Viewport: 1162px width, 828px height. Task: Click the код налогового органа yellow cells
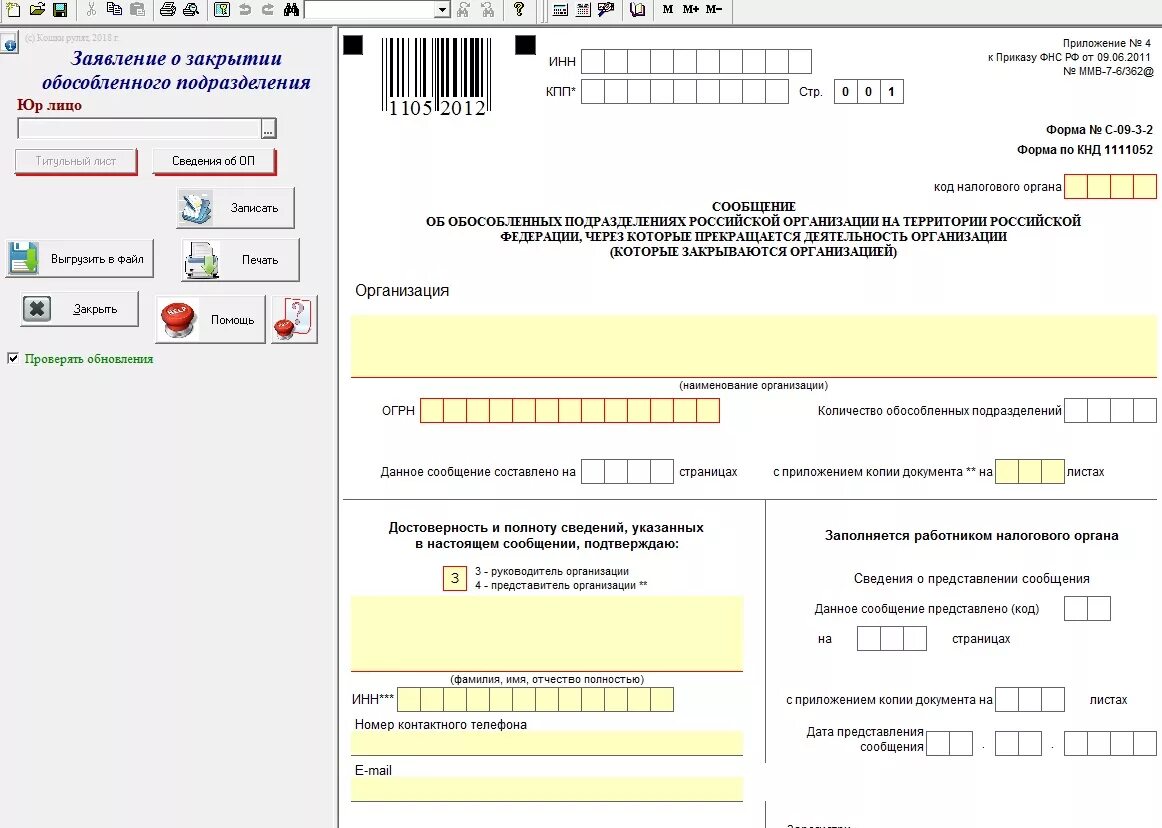pos(1110,187)
